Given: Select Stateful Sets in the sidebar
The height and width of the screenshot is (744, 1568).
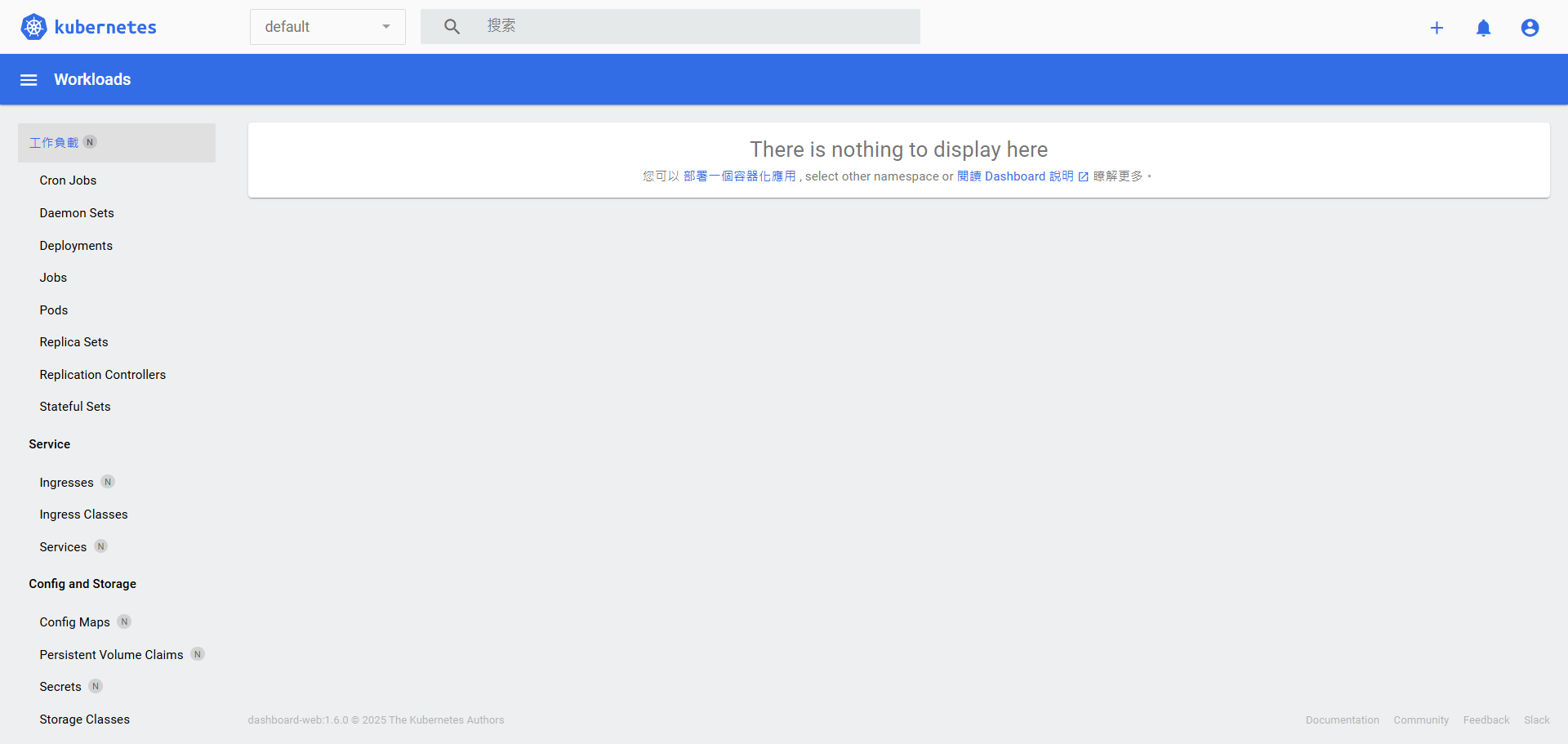Looking at the screenshot, I should (x=75, y=407).
